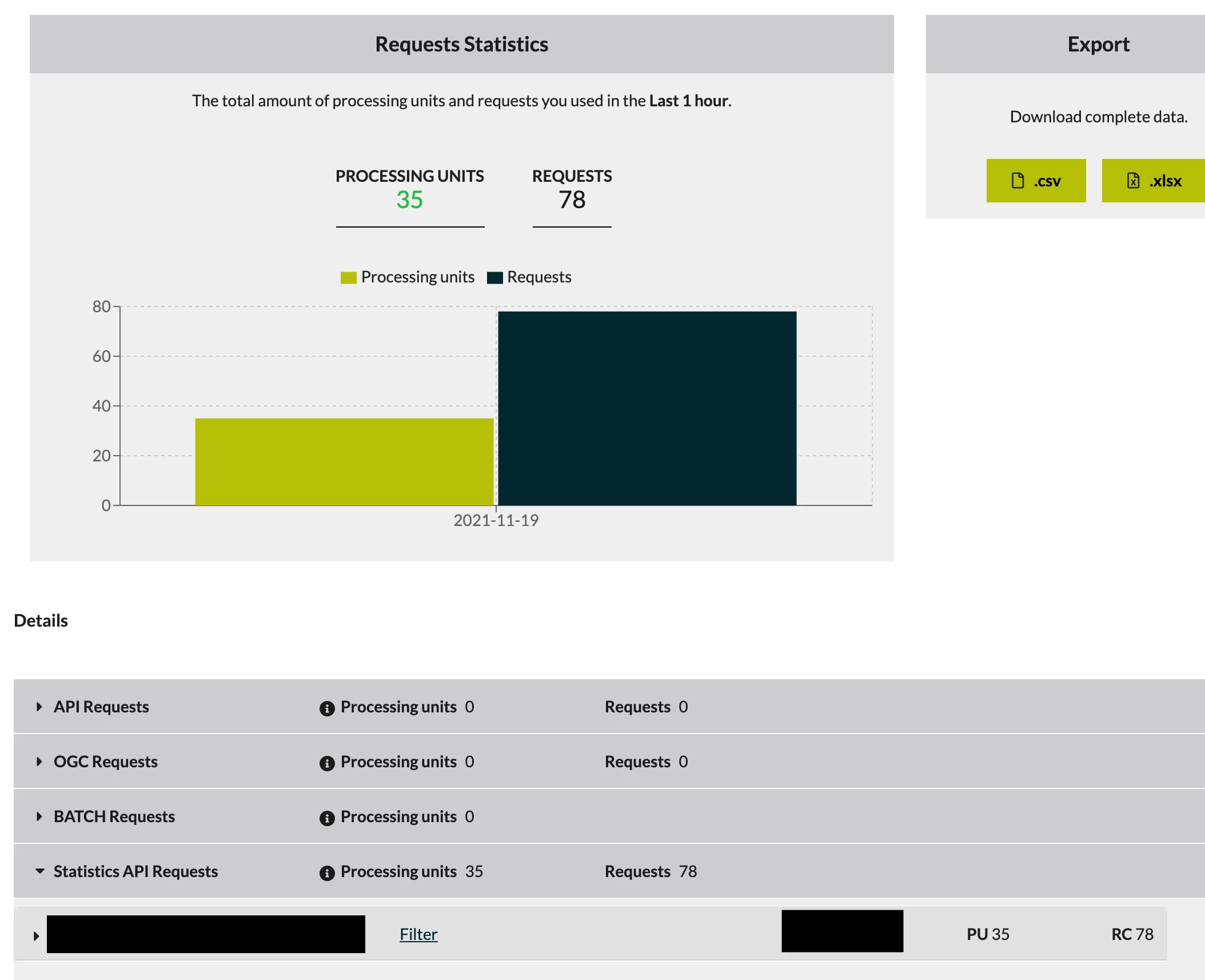Open the Filter link
This screenshot has width=1205, height=980.
pyautogui.click(x=418, y=934)
